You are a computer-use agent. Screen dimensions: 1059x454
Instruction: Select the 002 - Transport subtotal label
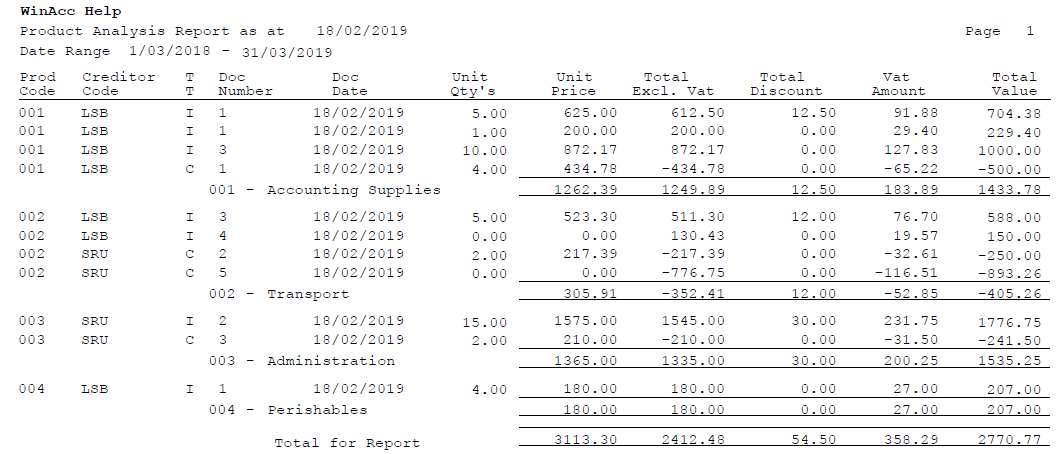279,294
